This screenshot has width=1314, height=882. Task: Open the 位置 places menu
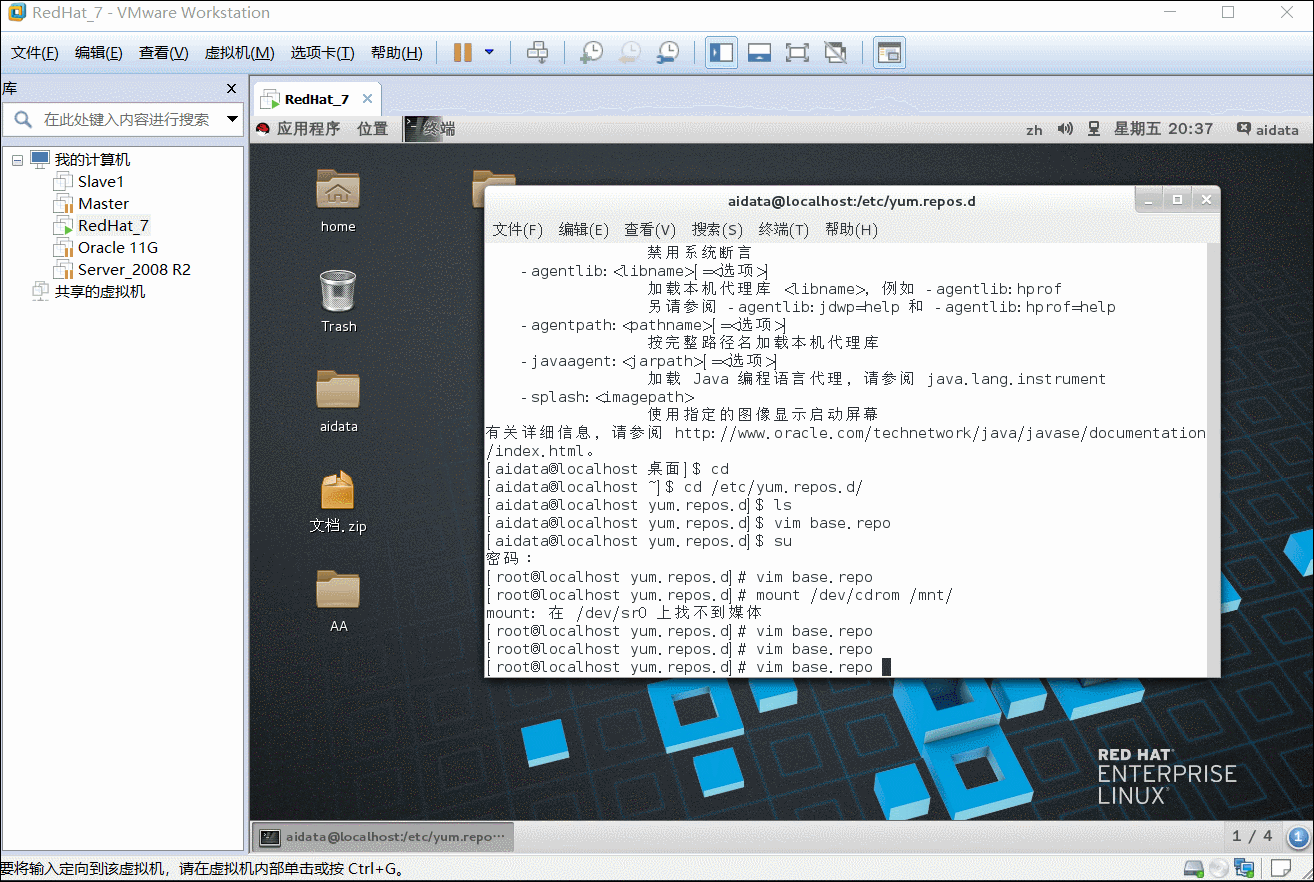pos(372,129)
